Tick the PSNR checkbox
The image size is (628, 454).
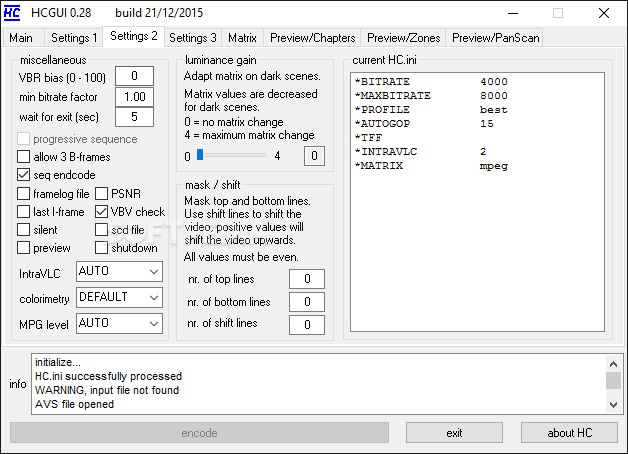tap(101, 194)
